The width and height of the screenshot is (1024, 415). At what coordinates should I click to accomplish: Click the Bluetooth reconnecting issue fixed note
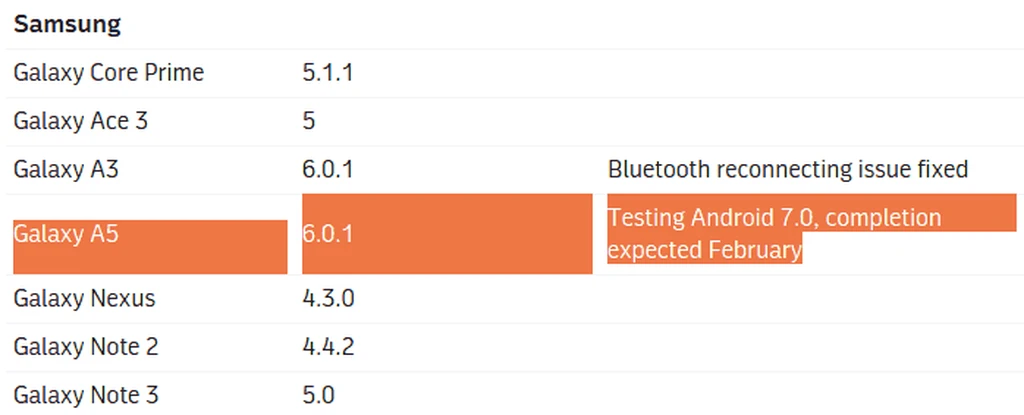(788, 170)
